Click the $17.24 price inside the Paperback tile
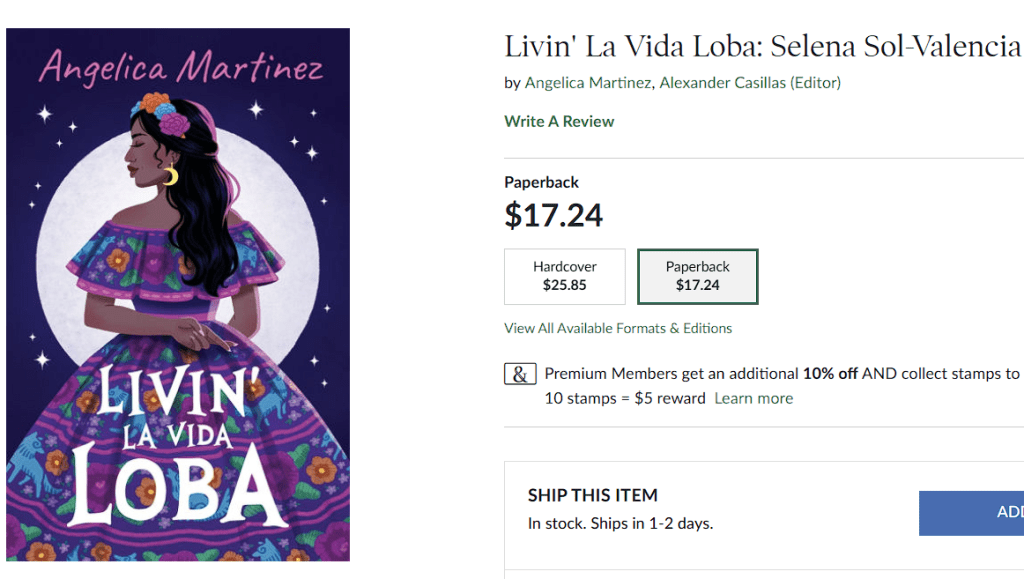The height and width of the screenshot is (579, 1024). click(x=697, y=286)
